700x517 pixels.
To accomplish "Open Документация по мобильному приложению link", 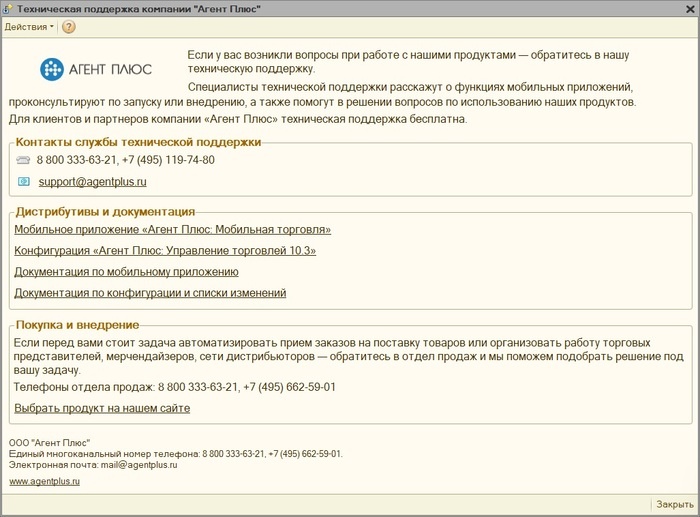I will click(126, 271).
